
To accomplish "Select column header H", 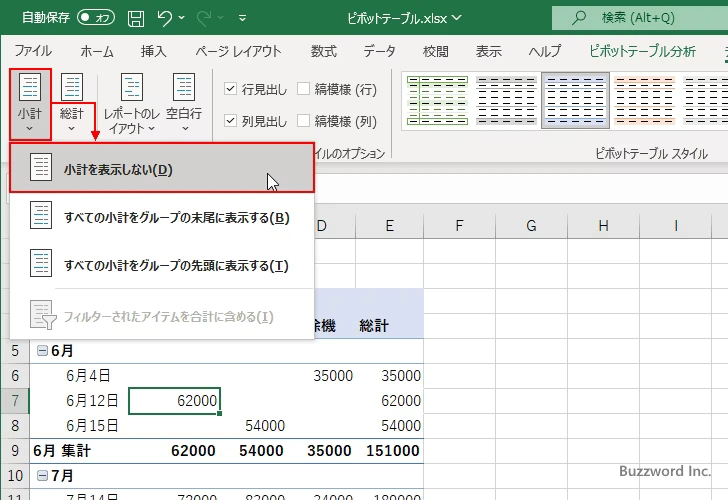I will tap(603, 226).
